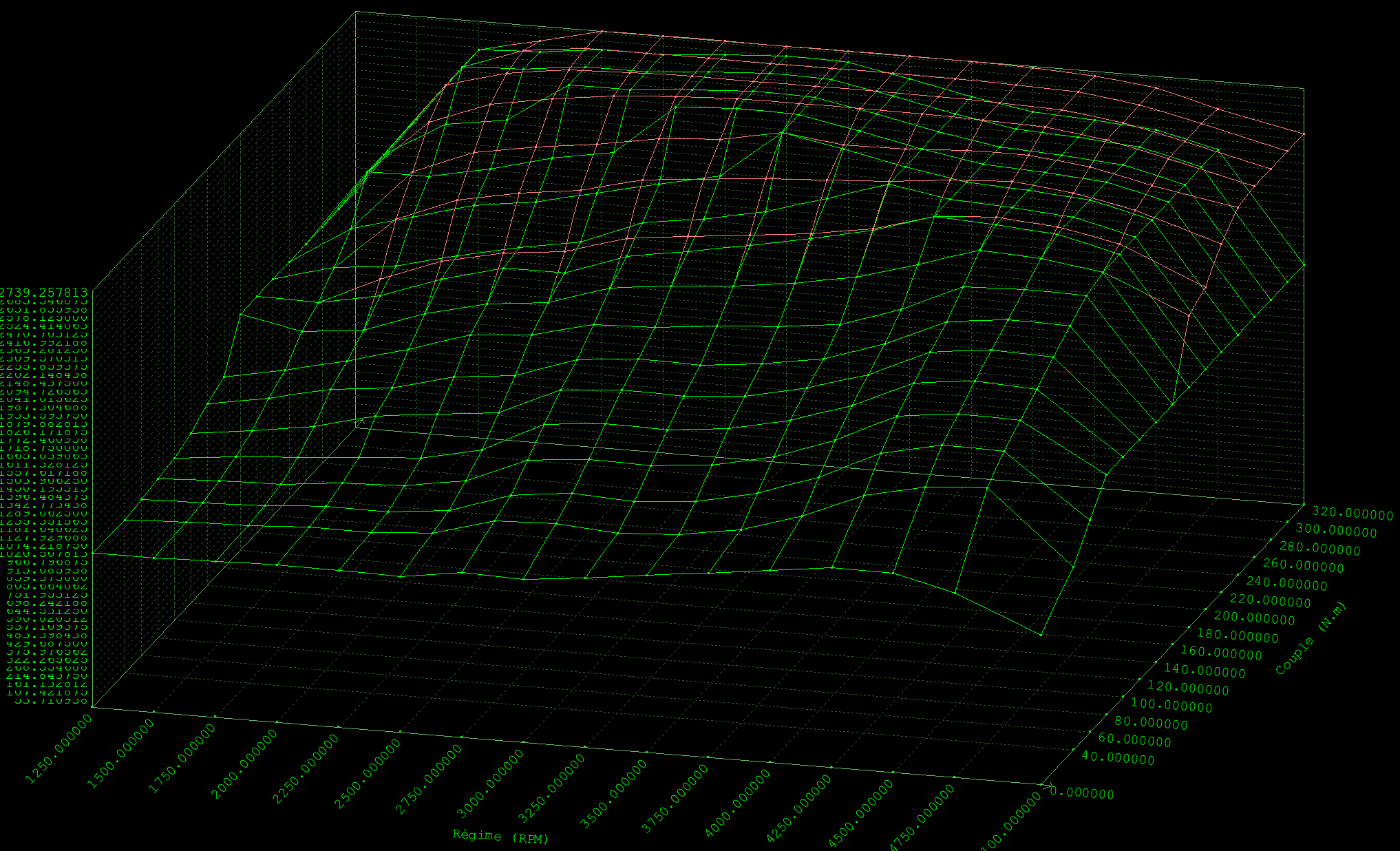
Task: Select the 3000.000000 RPM tick label
Action: point(490,784)
